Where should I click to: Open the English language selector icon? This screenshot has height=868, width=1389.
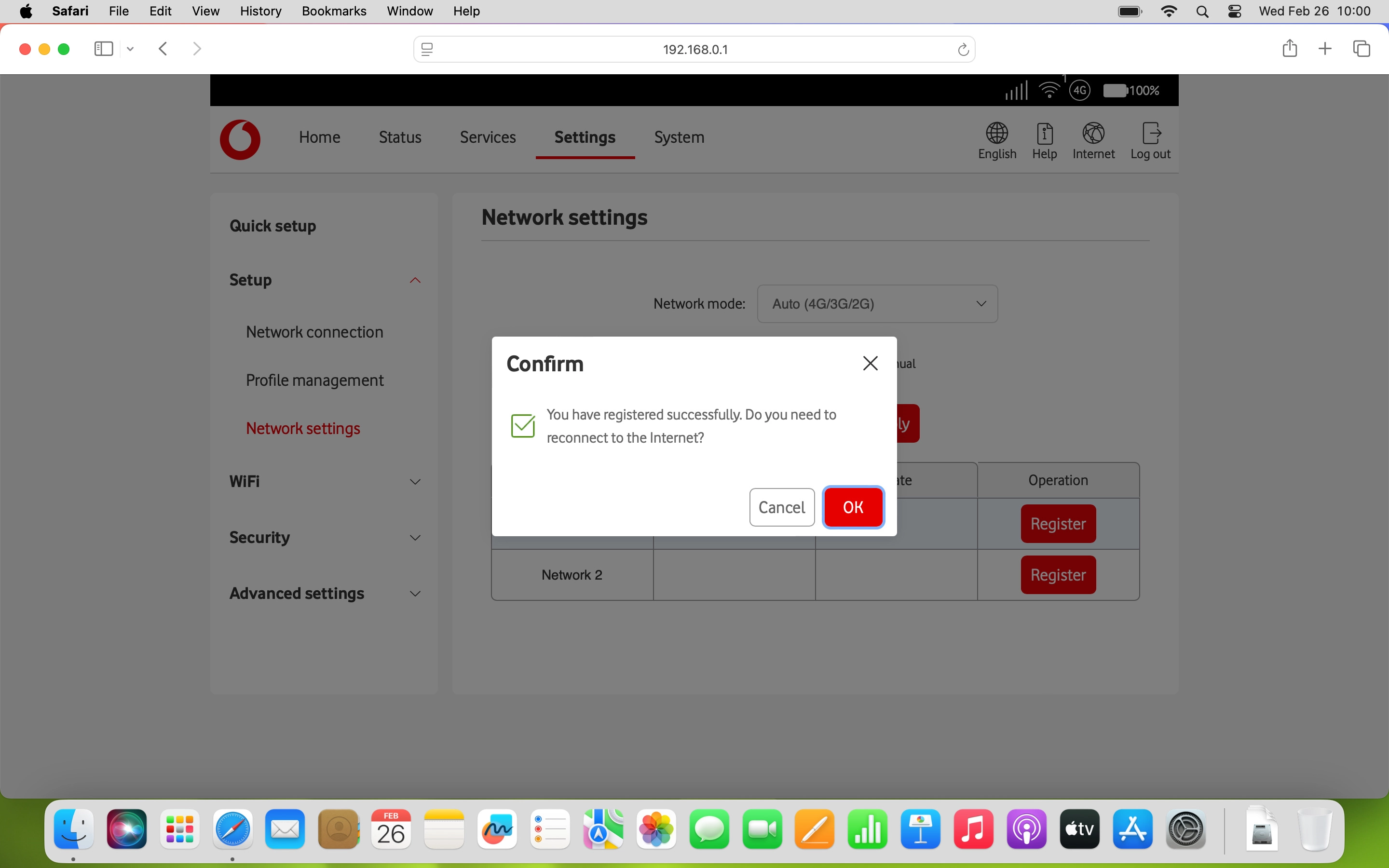tap(997, 133)
